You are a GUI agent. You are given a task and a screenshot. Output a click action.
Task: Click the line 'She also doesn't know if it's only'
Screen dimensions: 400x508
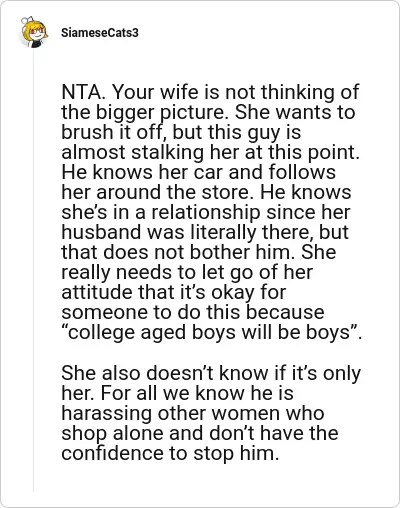(211, 373)
